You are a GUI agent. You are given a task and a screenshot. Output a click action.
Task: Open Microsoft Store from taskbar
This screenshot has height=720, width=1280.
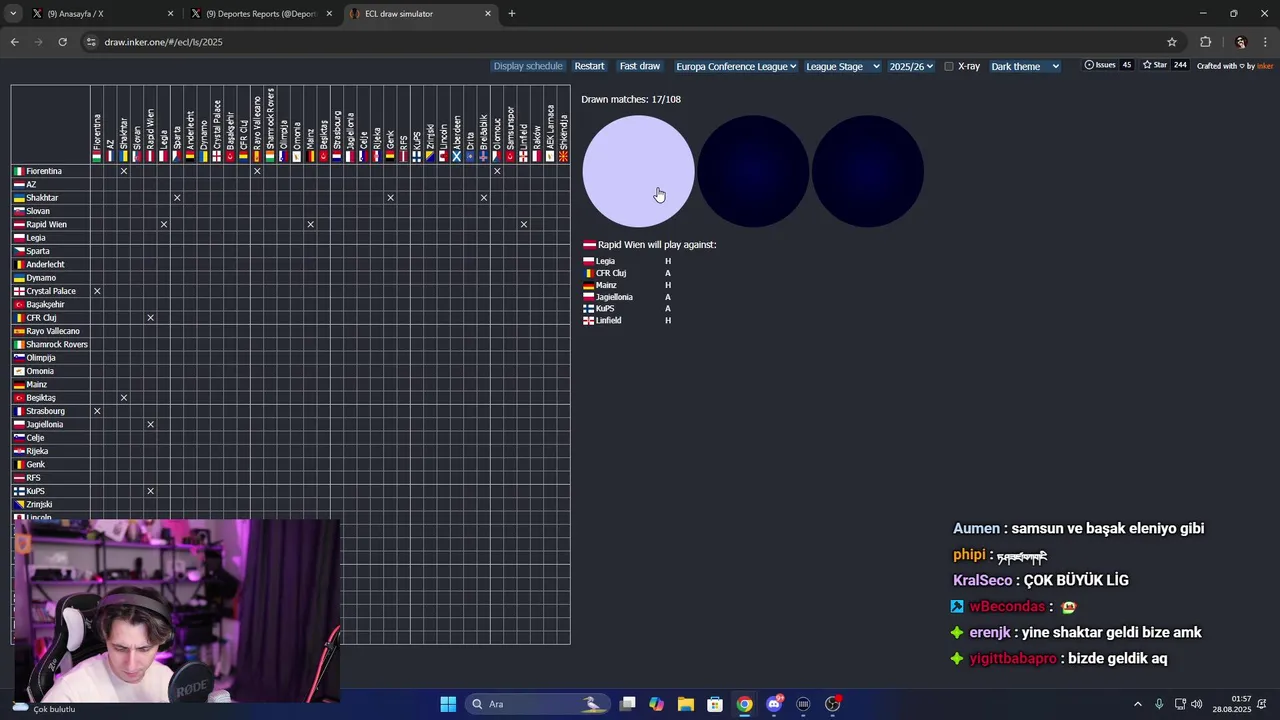715,704
